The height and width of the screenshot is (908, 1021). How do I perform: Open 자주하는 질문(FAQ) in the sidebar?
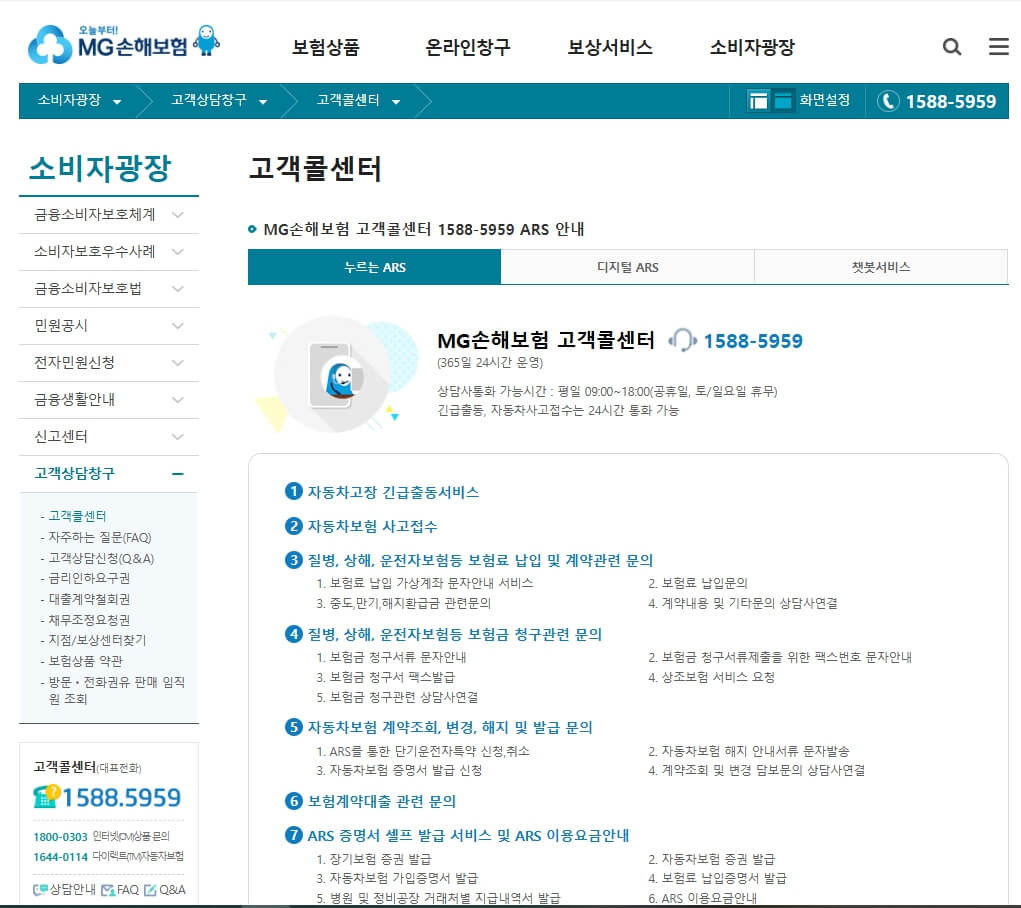coord(100,537)
